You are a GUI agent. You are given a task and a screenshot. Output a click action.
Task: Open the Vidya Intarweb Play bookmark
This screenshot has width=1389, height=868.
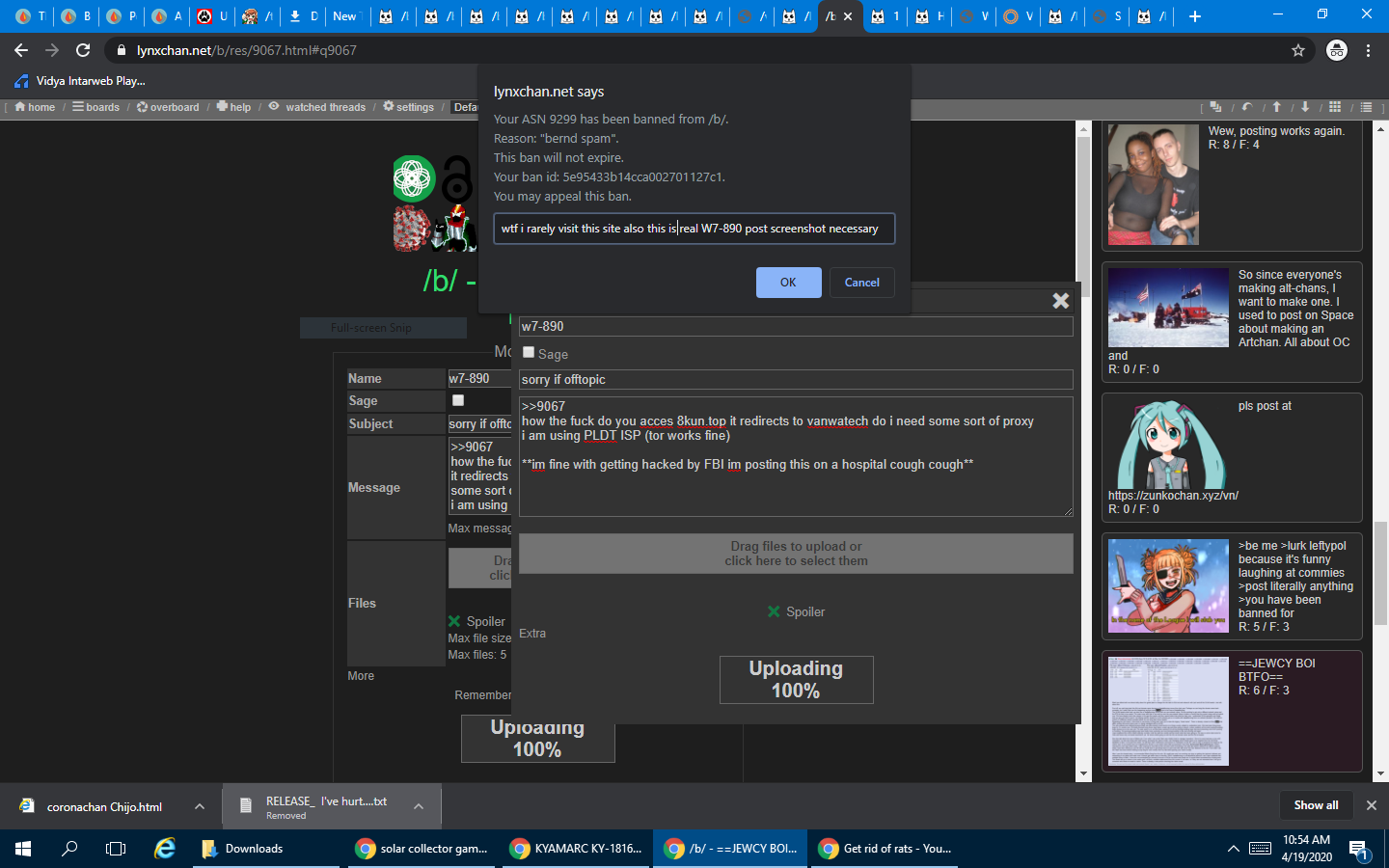(80, 81)
